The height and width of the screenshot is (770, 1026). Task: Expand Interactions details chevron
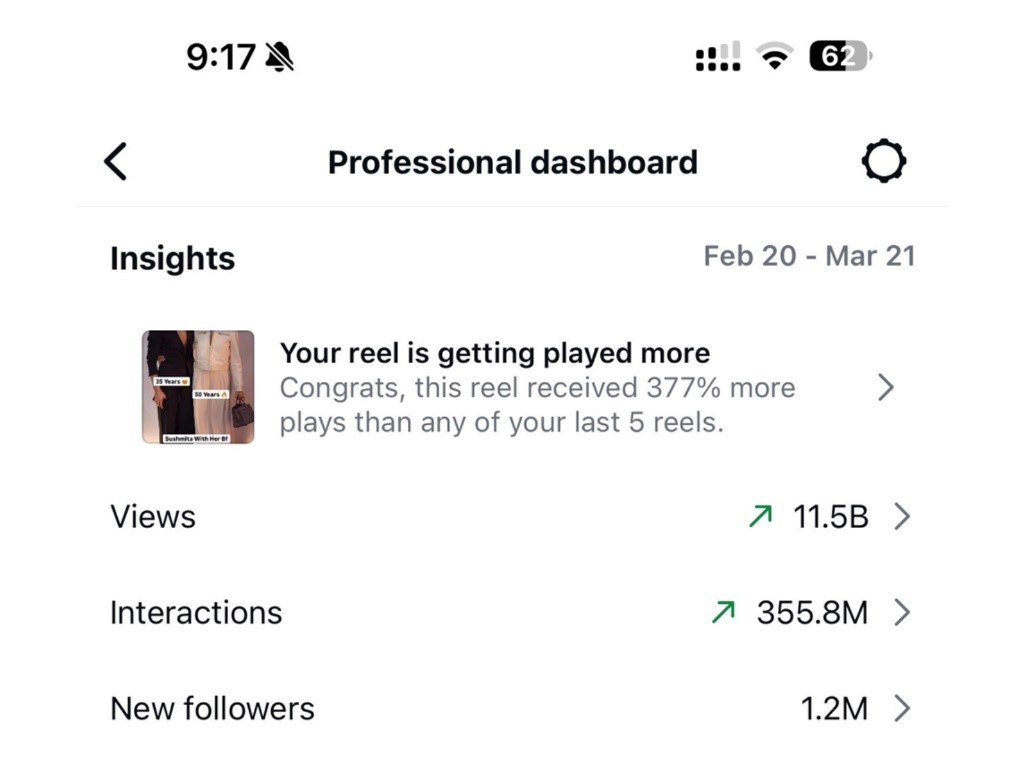point(902,612)
